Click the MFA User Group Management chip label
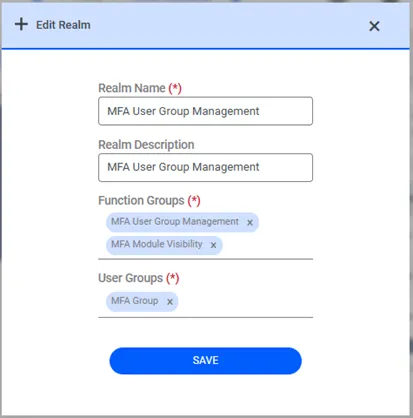This screenshot has width=413, height=418. [175, 222]
